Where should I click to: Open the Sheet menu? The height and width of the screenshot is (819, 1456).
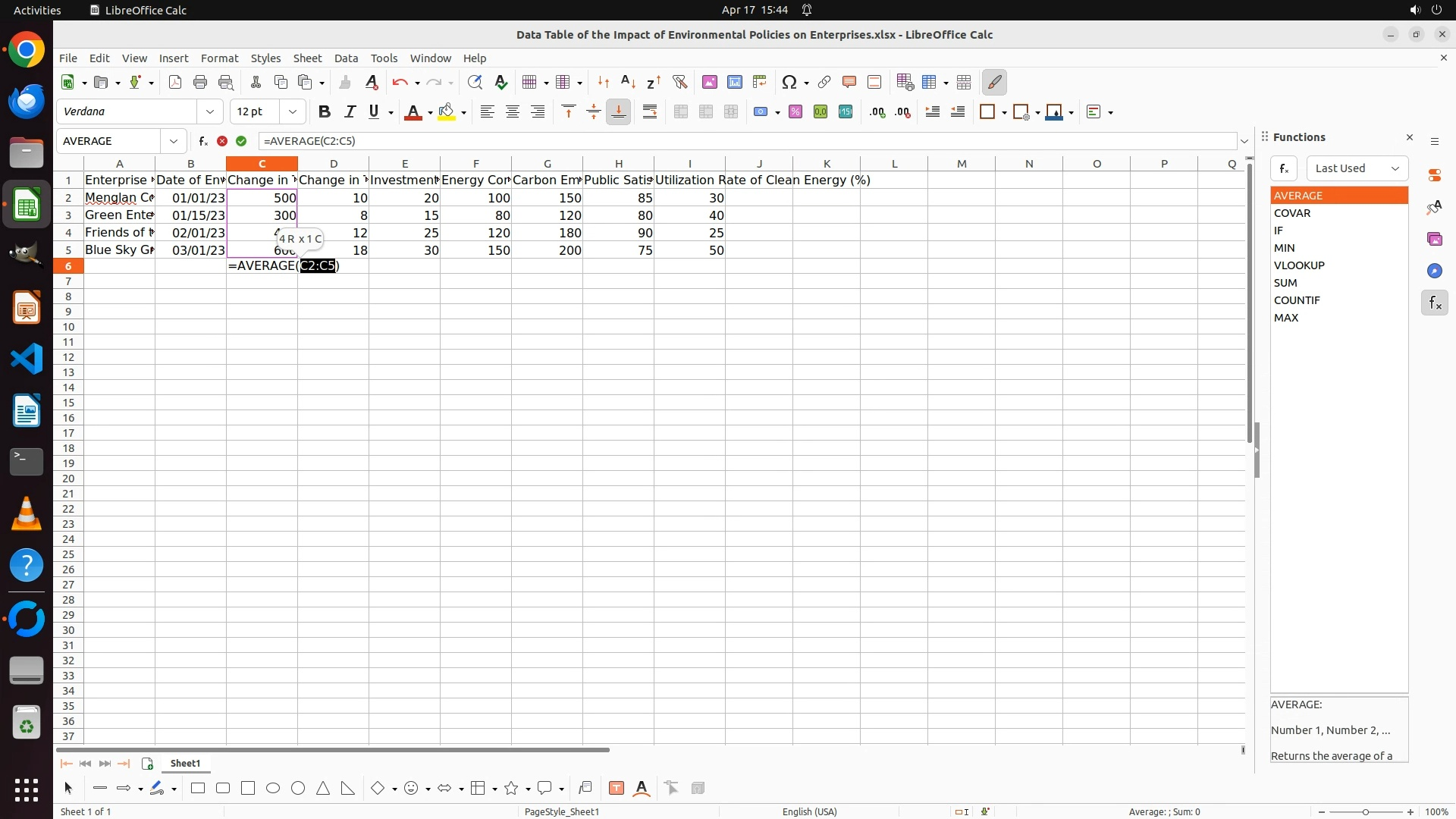(x=307, y=58)
